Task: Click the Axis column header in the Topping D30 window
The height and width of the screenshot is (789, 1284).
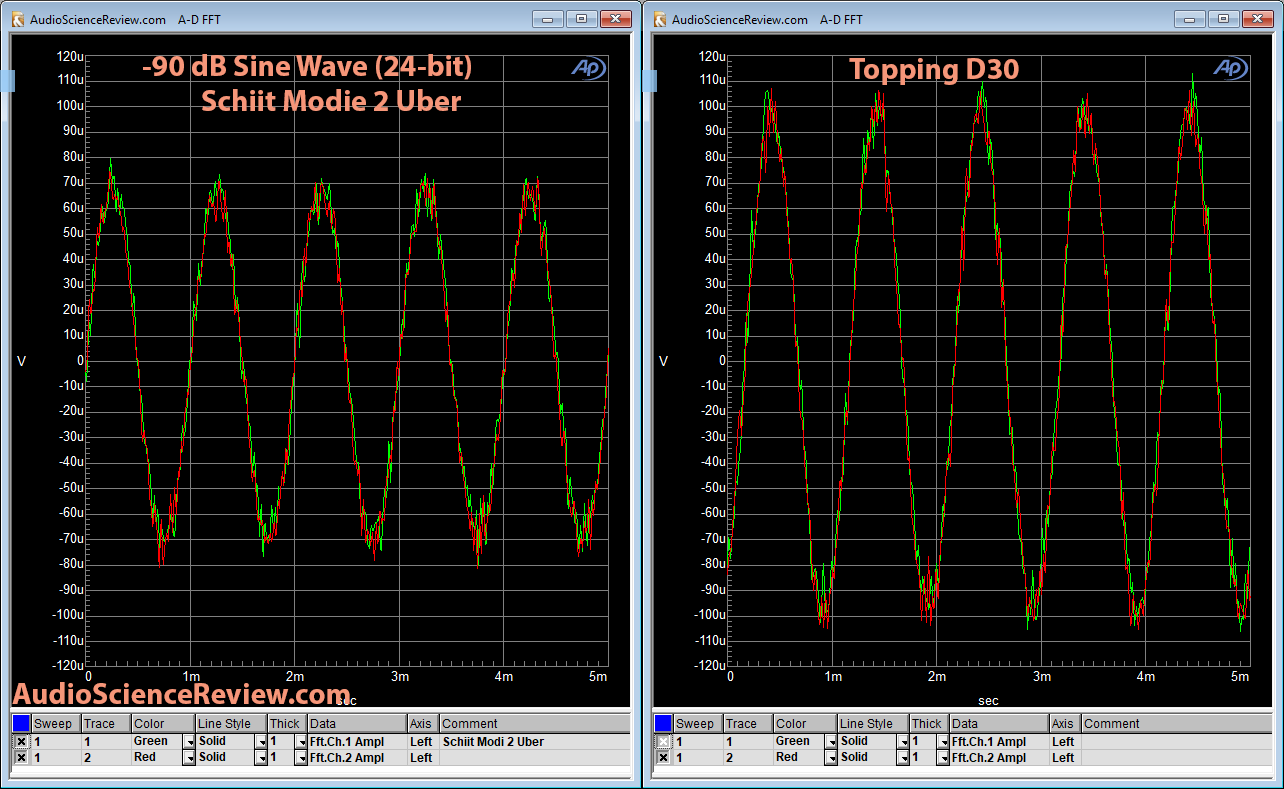Action: pyautogui.click(x=1065, y=724)
